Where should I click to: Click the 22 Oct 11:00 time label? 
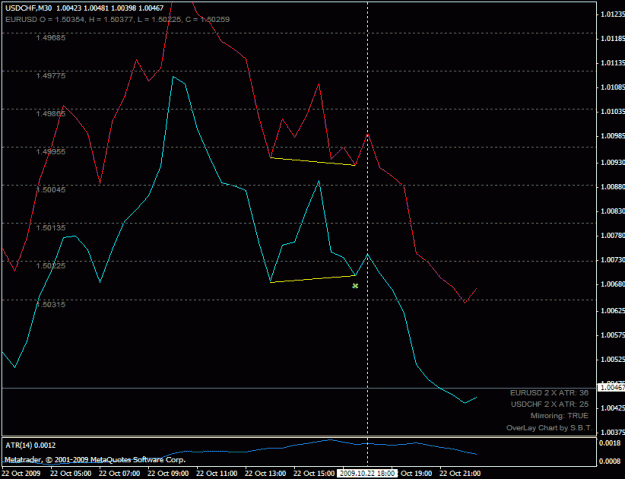(216, 473)
